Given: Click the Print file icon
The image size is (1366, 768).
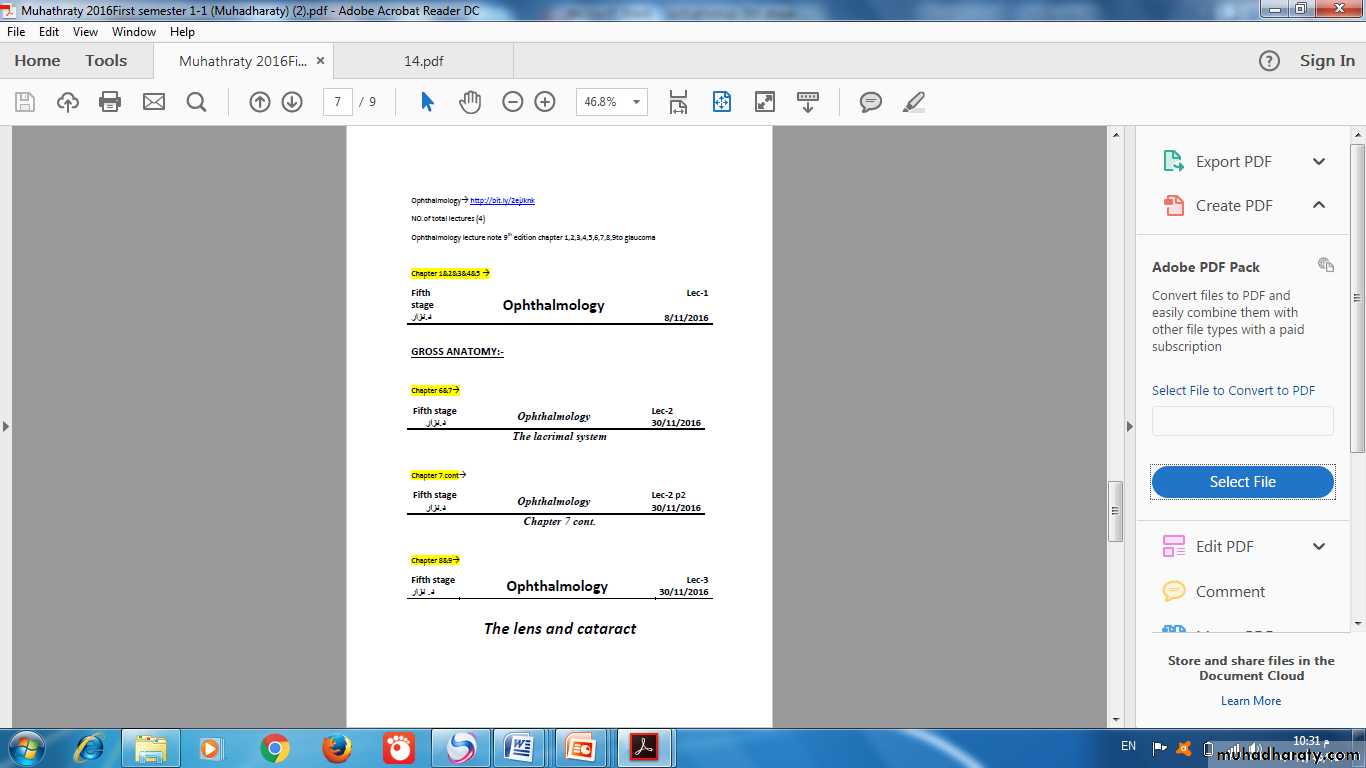Looking at the screenshot, I should tap(110, 102).
